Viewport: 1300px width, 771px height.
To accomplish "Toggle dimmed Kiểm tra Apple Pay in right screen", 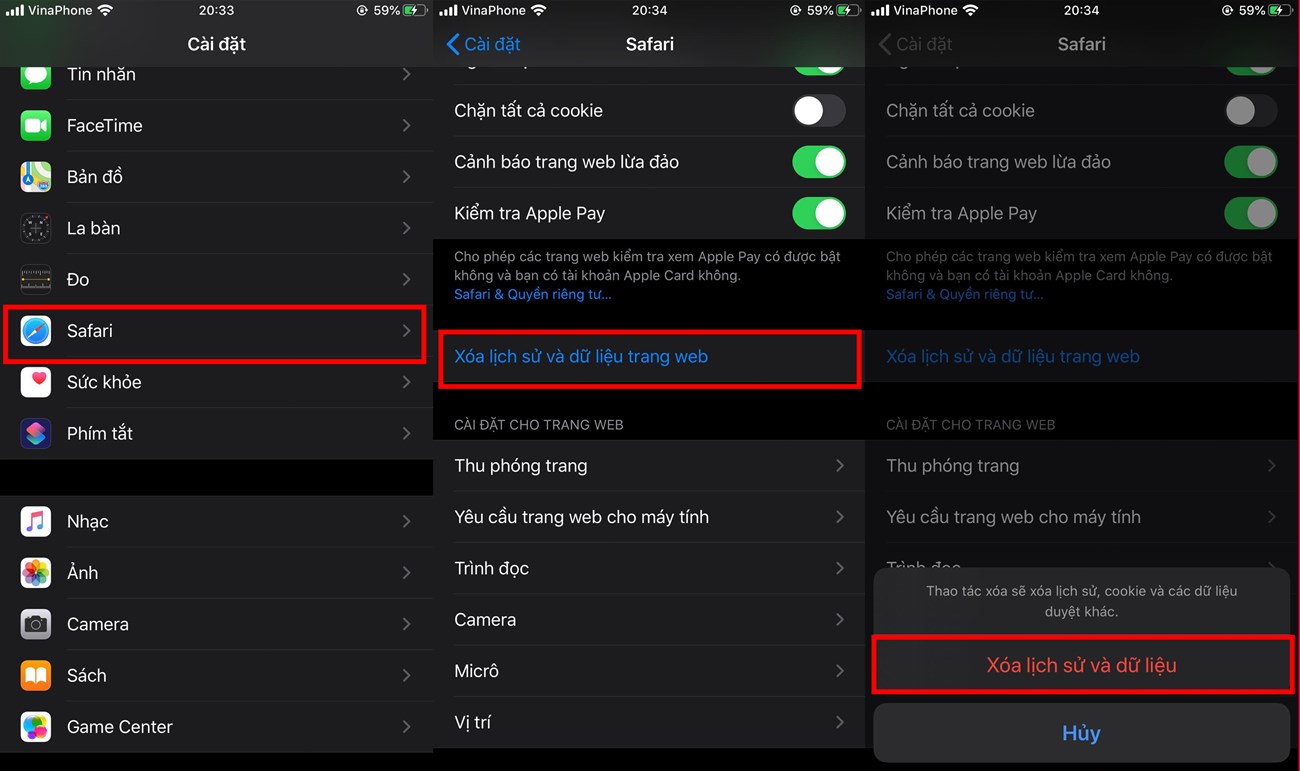I will (x=1251, y=213).
